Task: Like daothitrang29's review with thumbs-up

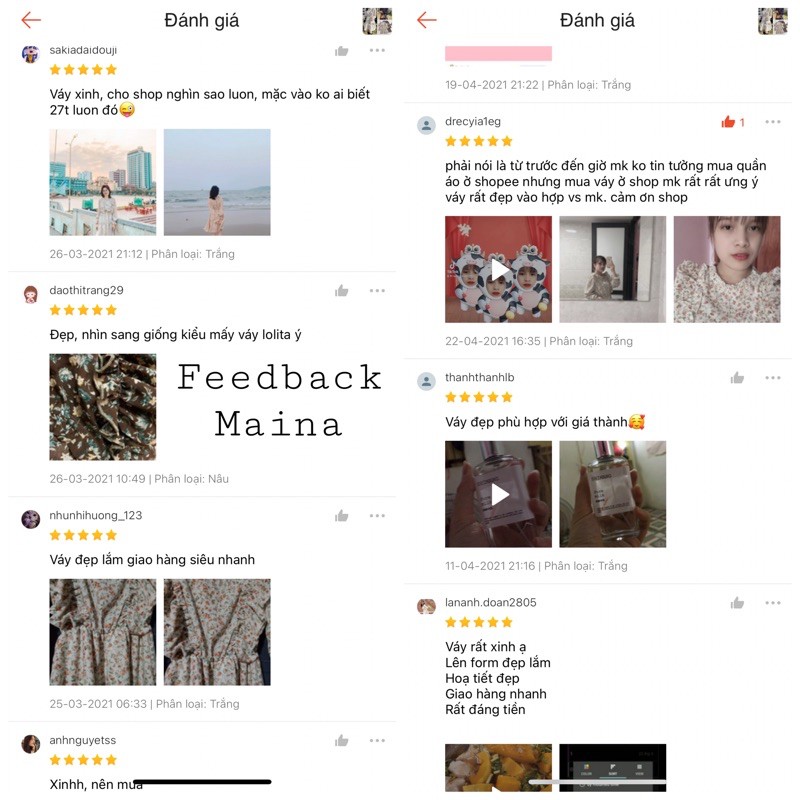Action: (x=341, y=291)
